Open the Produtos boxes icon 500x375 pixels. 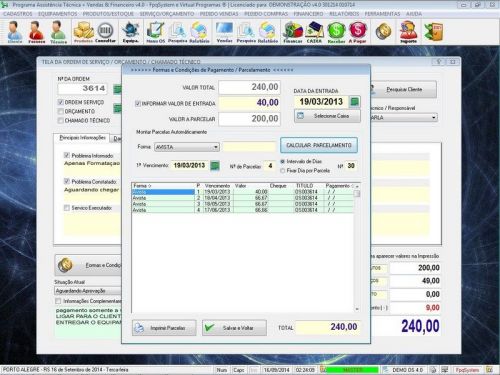tap(83, 32)
